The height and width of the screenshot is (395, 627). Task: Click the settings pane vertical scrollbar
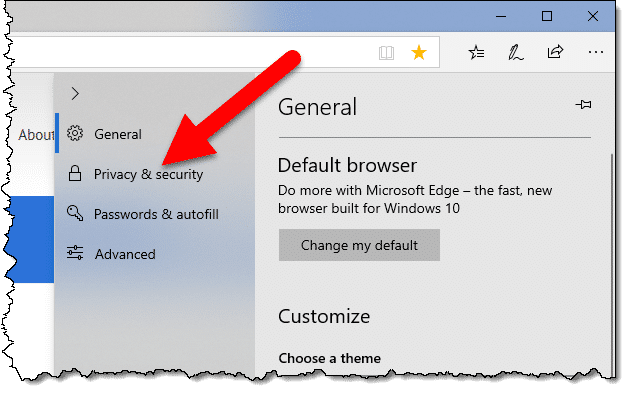[612, 264]
